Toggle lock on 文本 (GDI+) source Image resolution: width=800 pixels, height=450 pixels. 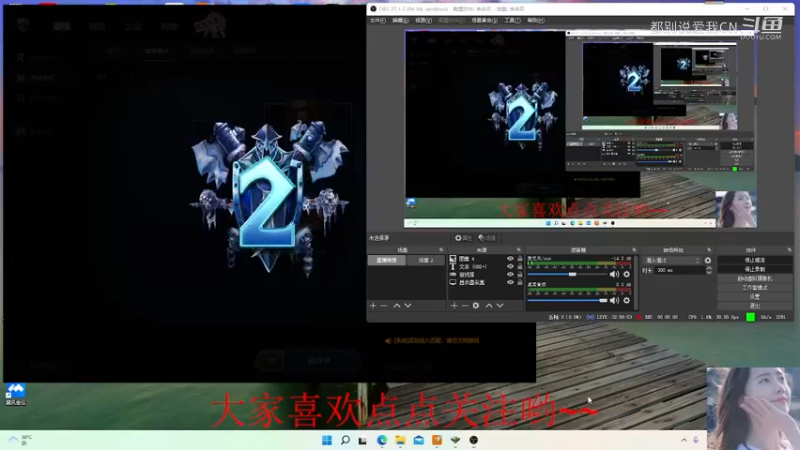(519, 266)
